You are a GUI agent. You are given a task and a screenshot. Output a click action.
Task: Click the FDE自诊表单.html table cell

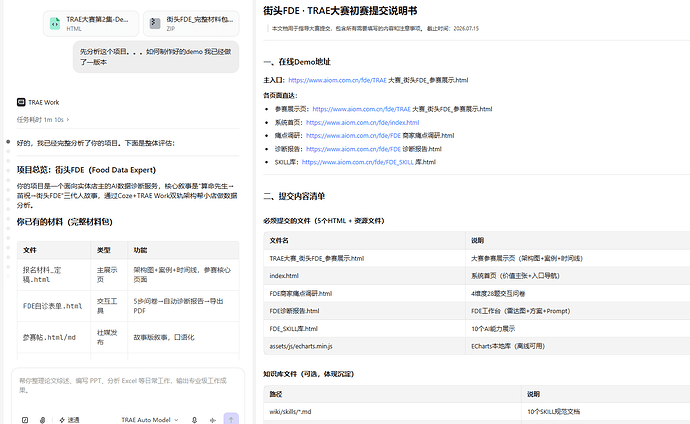(x=54, y=306)
